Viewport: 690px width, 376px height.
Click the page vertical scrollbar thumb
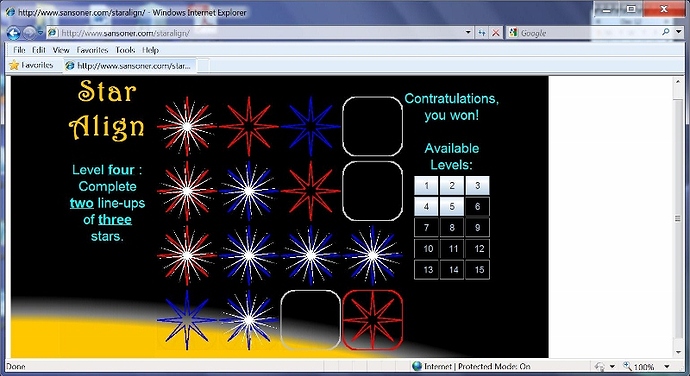(x=678, y=219)
